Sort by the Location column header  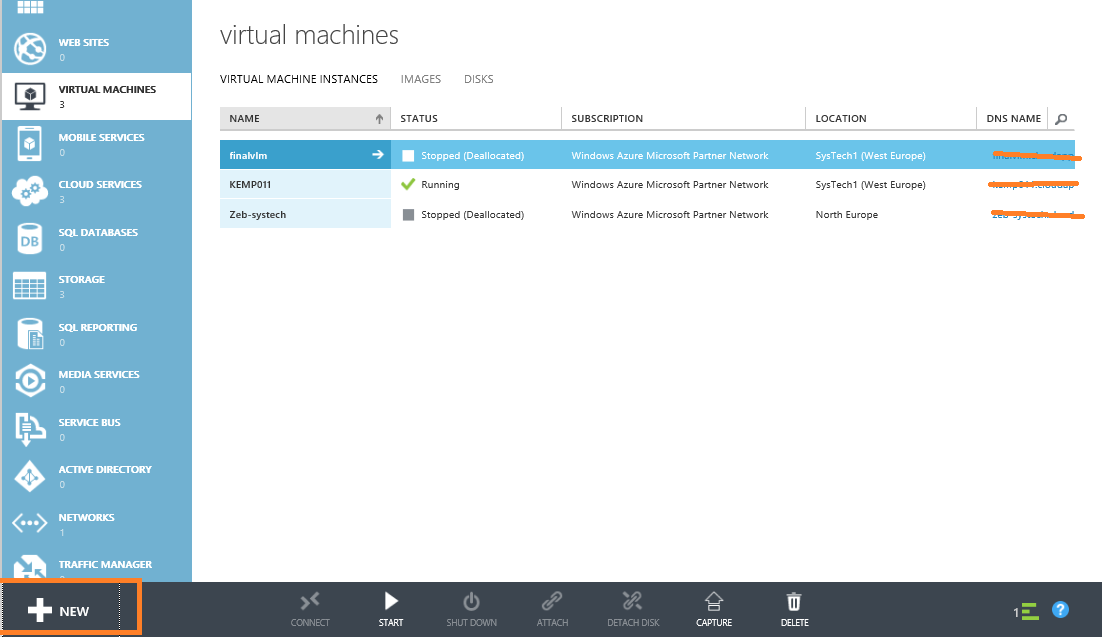click(890, 118)
